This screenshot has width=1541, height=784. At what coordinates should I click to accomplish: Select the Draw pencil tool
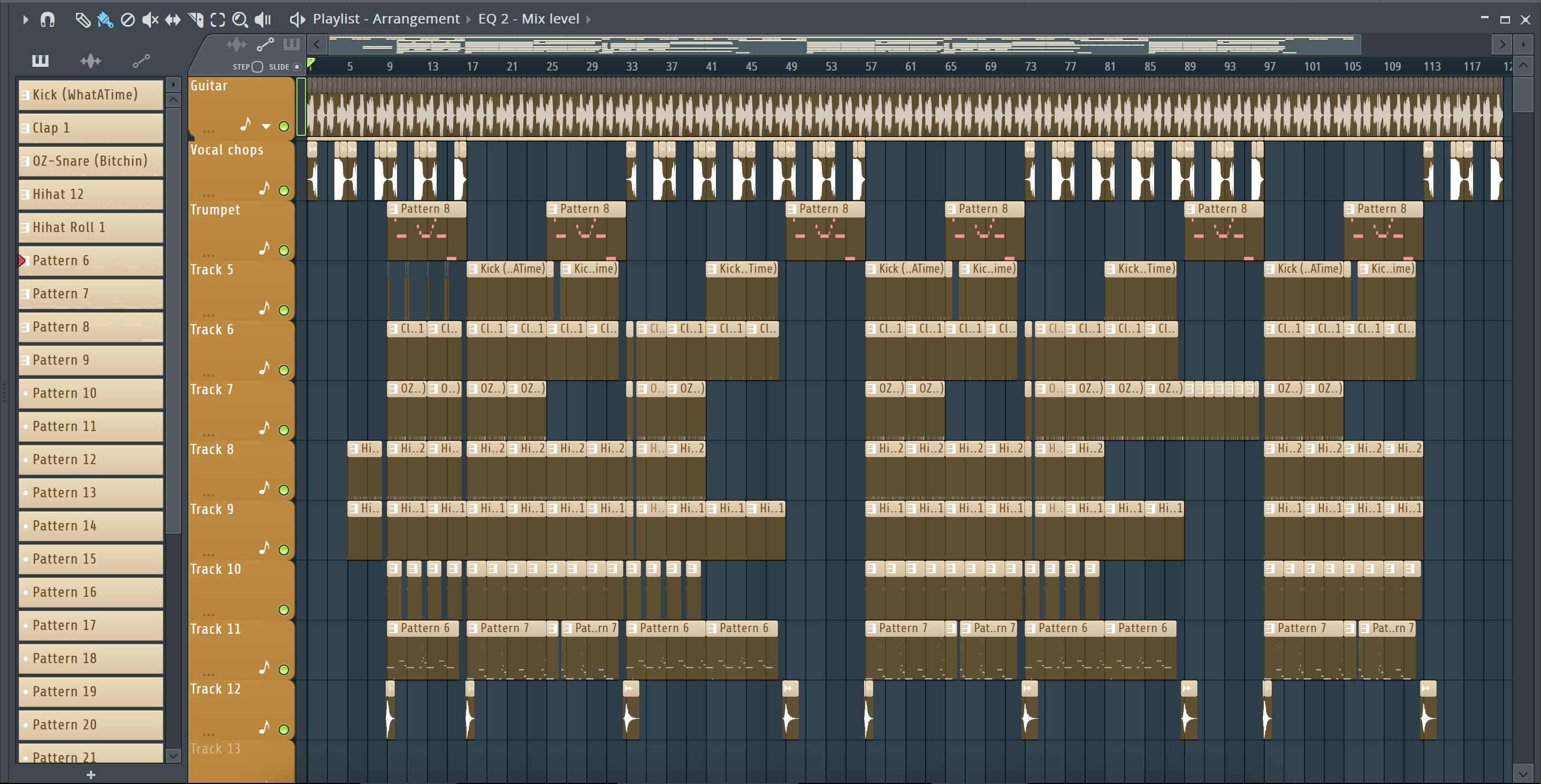[x=82, y=20]
